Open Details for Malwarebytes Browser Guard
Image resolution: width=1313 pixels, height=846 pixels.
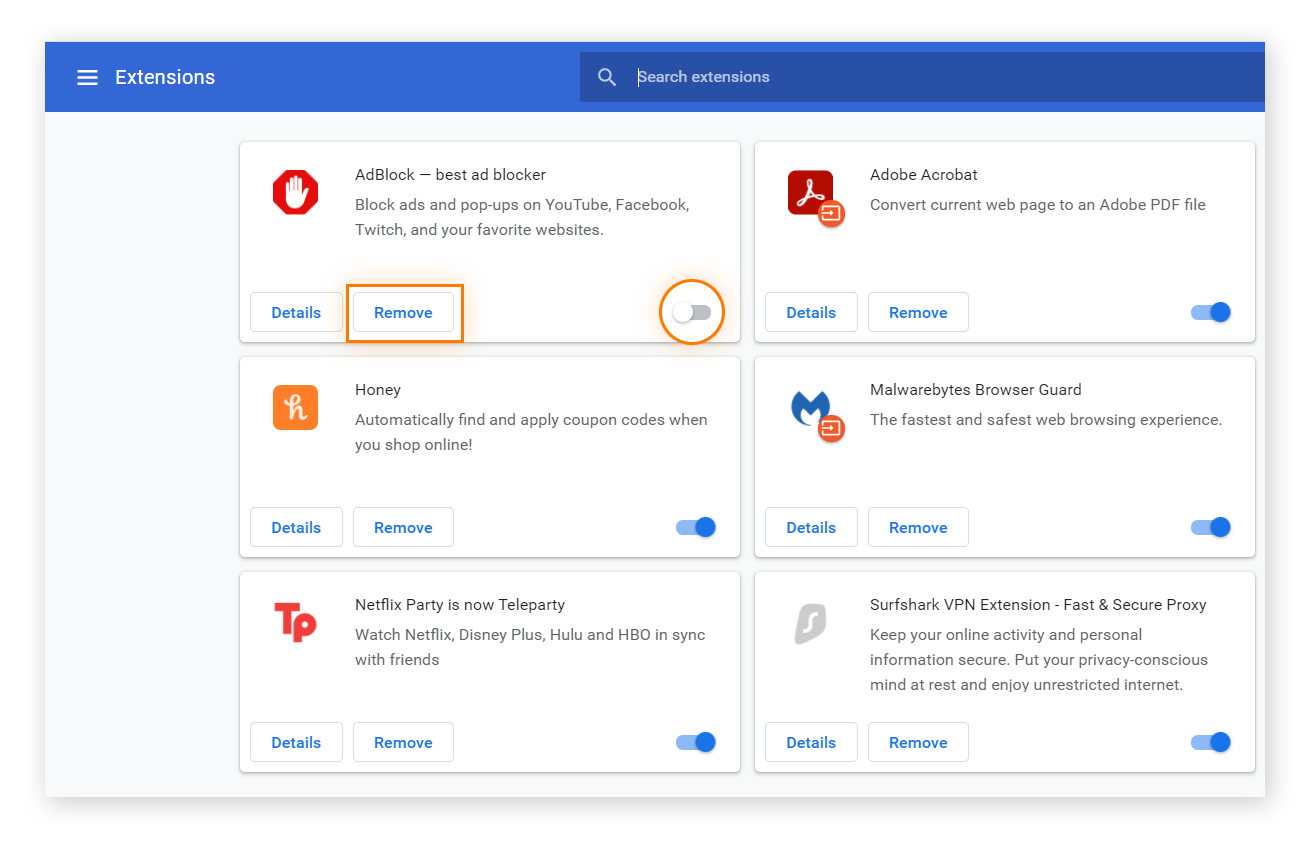tap(811, 527)
